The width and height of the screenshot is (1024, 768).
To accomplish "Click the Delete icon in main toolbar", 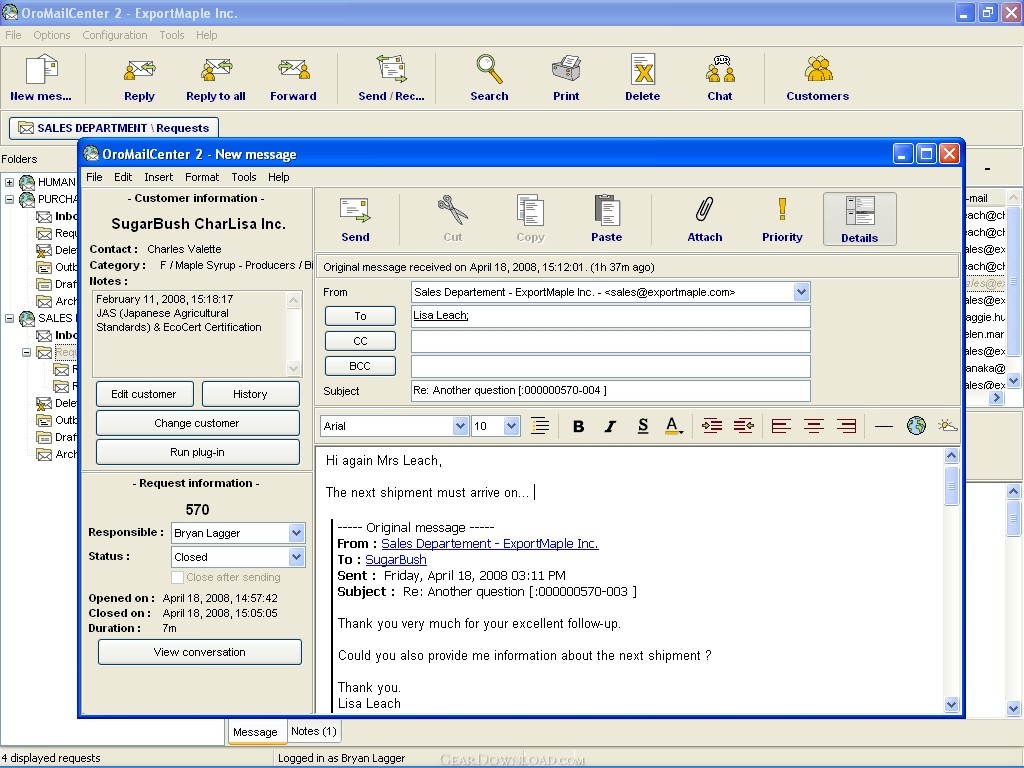I will [x=643, y=78].
